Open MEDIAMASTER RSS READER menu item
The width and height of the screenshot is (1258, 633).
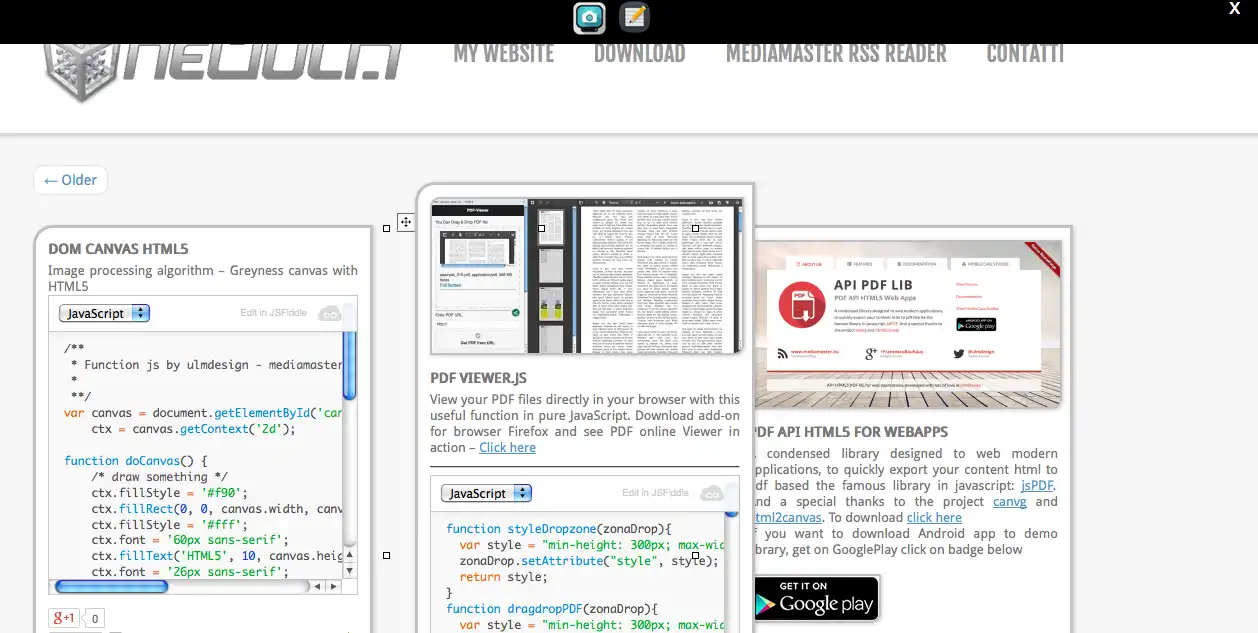point(836,54)
